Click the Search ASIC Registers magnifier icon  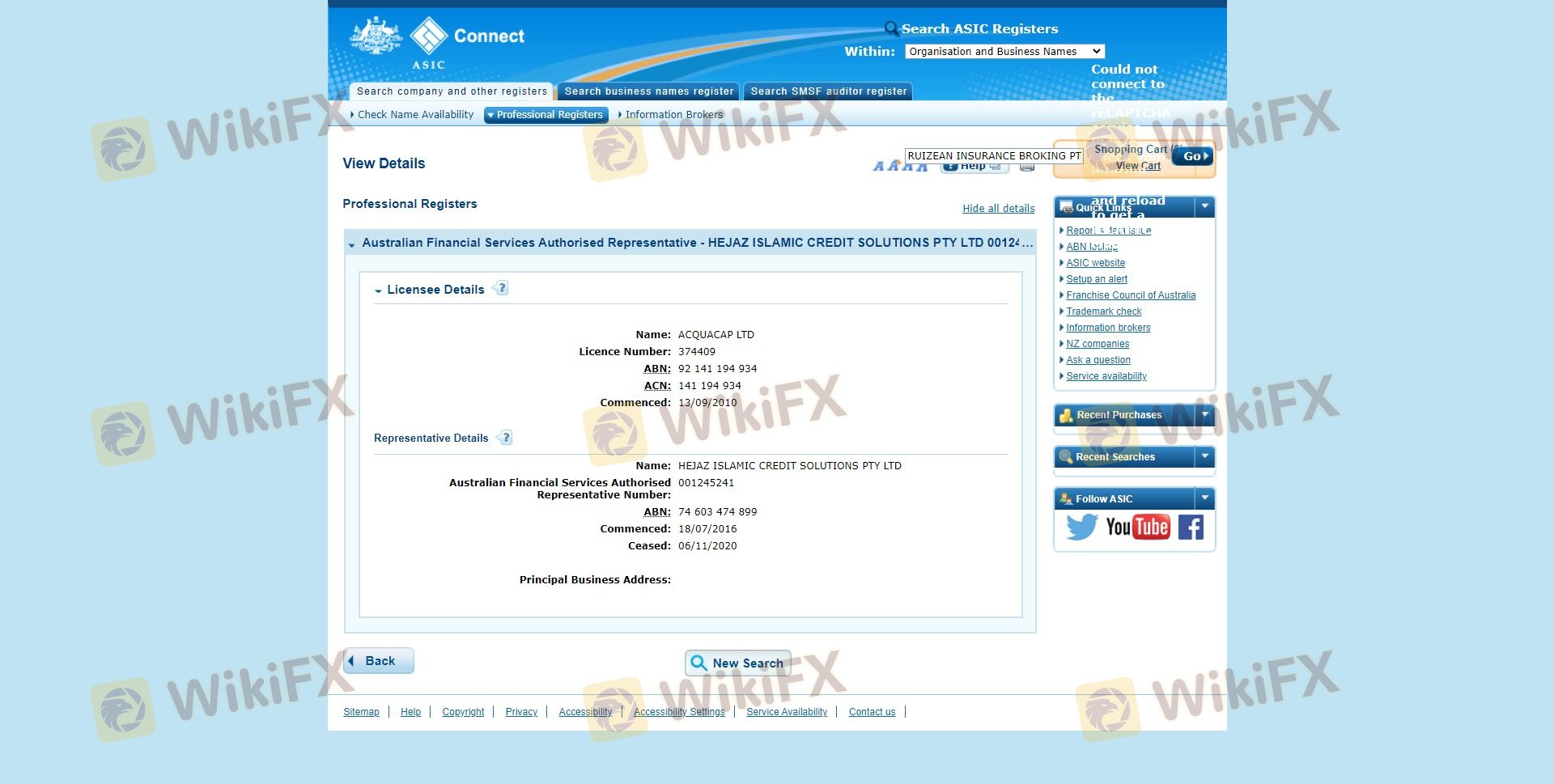click(x=891, y=29)
